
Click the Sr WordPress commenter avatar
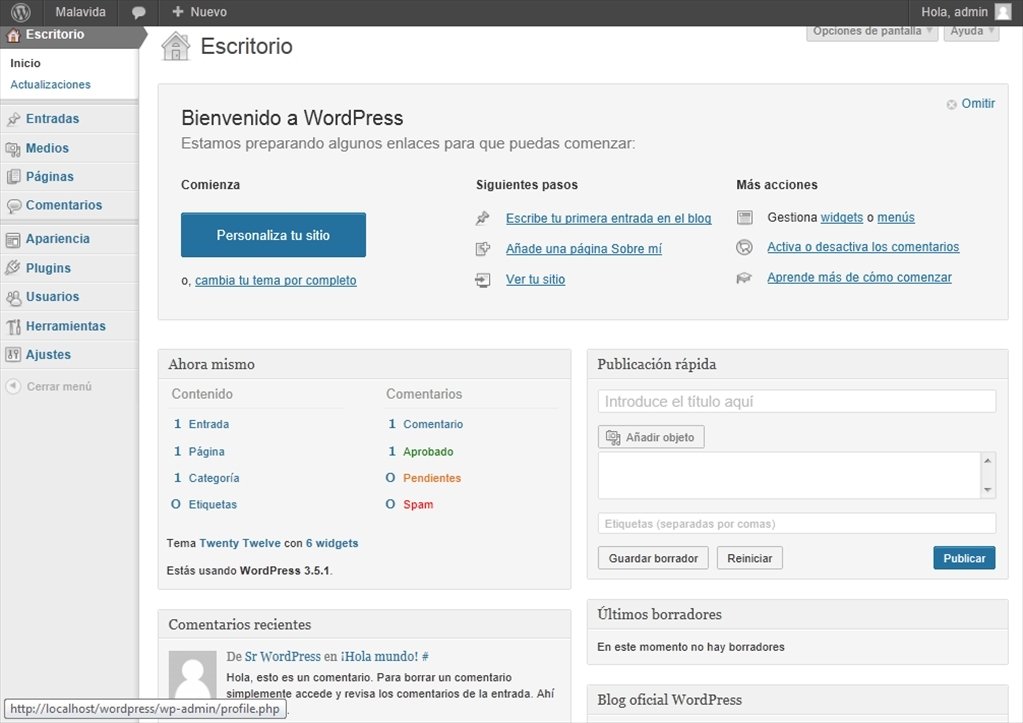[192, 675]
